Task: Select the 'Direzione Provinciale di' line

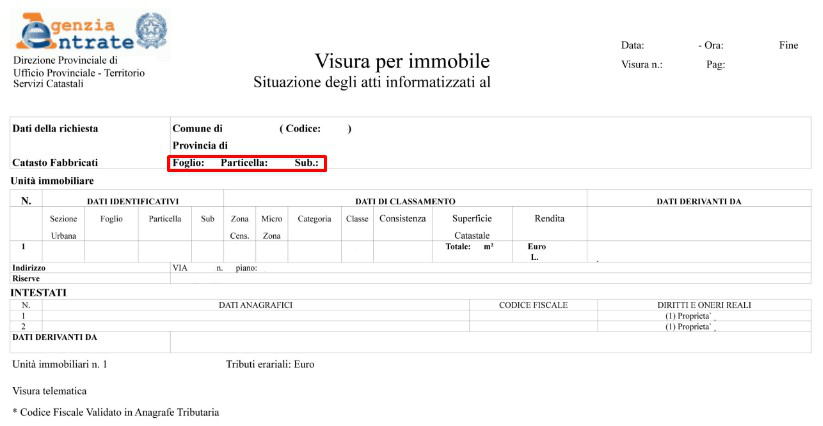Action: (x=66, y=60)
